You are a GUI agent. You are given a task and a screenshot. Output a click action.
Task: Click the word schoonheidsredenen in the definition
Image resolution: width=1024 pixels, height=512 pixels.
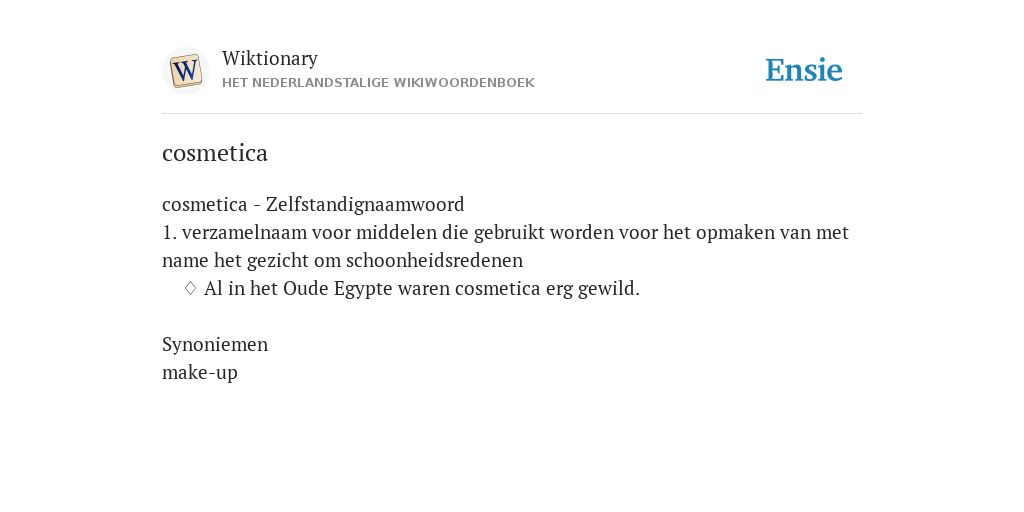tap(434, 261)
